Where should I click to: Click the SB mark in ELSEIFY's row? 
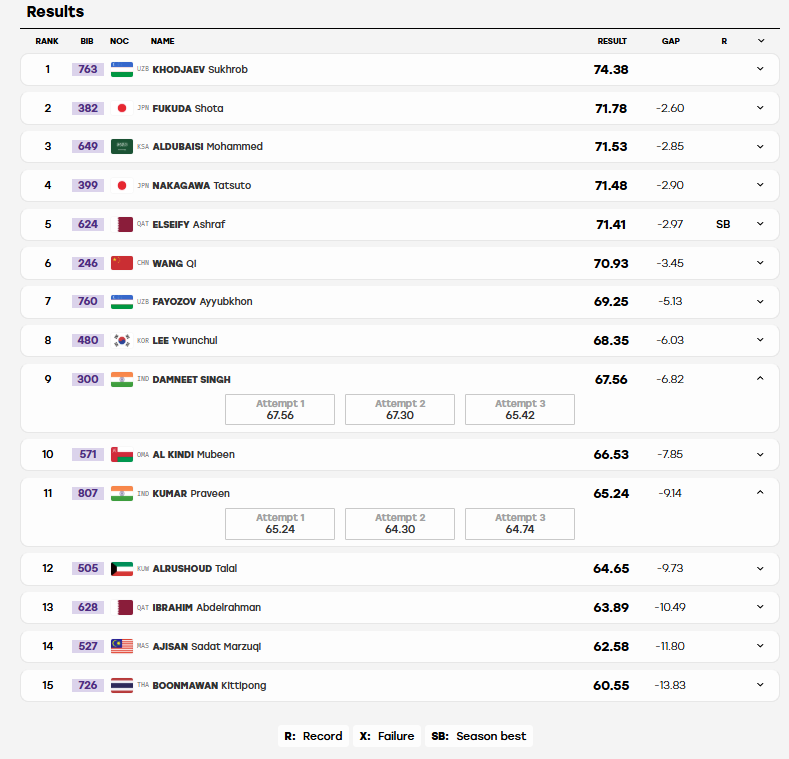pos(723,224)
